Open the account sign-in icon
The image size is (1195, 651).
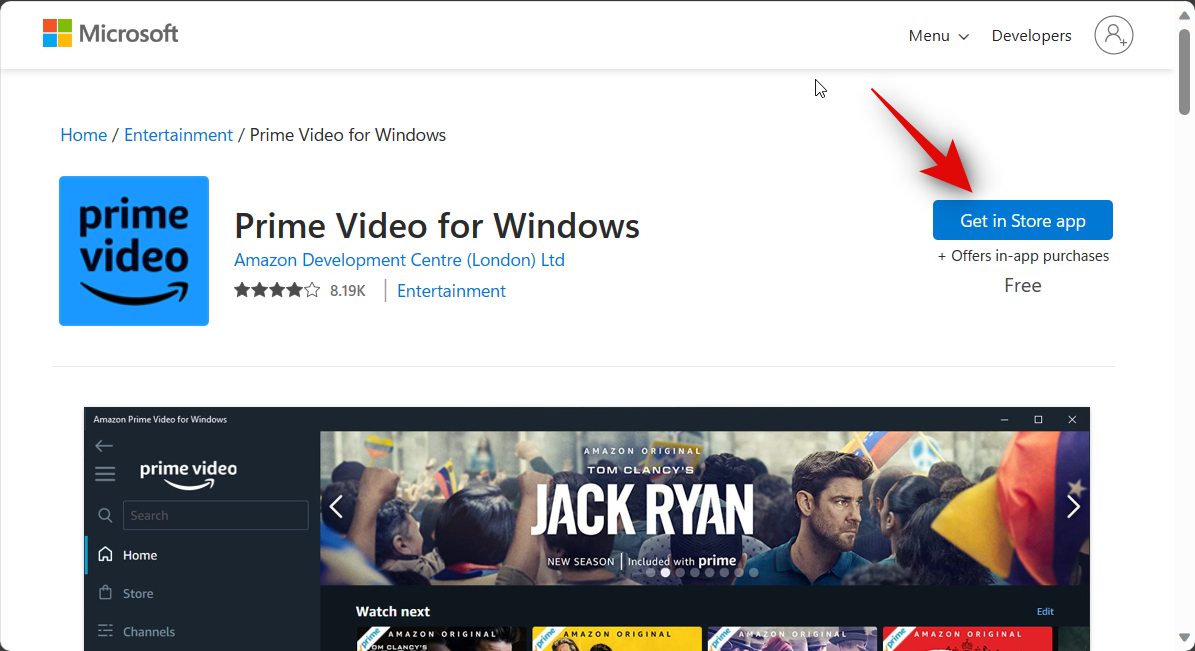coord(1113,35)
